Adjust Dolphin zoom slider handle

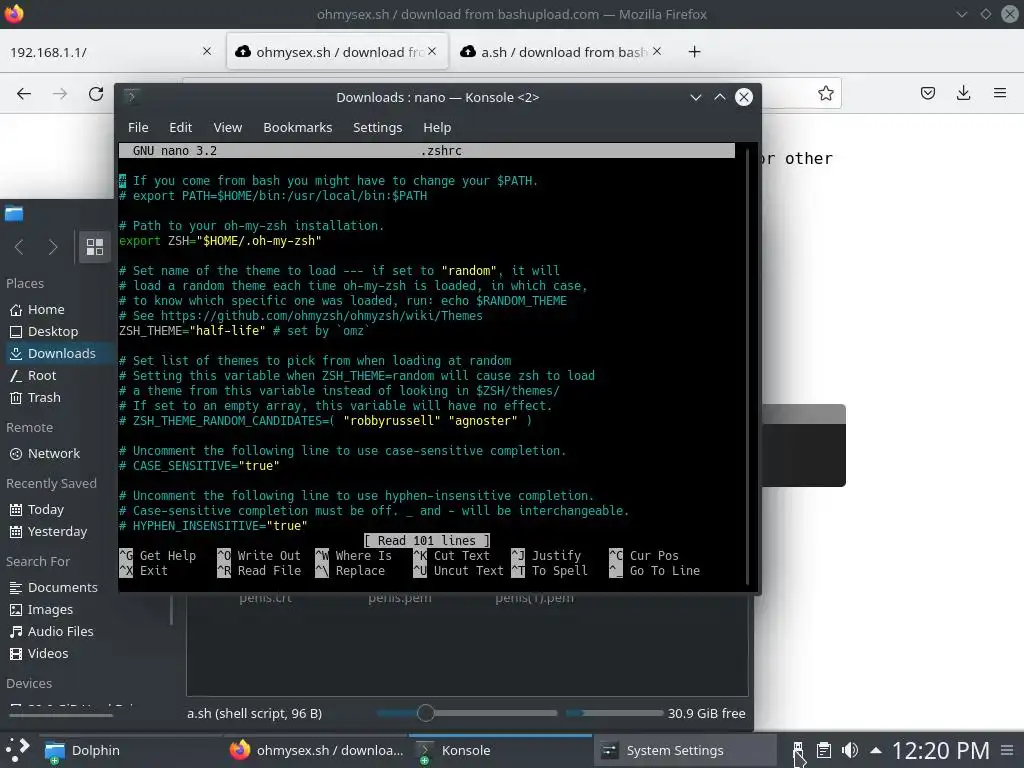tap(425, 713)
